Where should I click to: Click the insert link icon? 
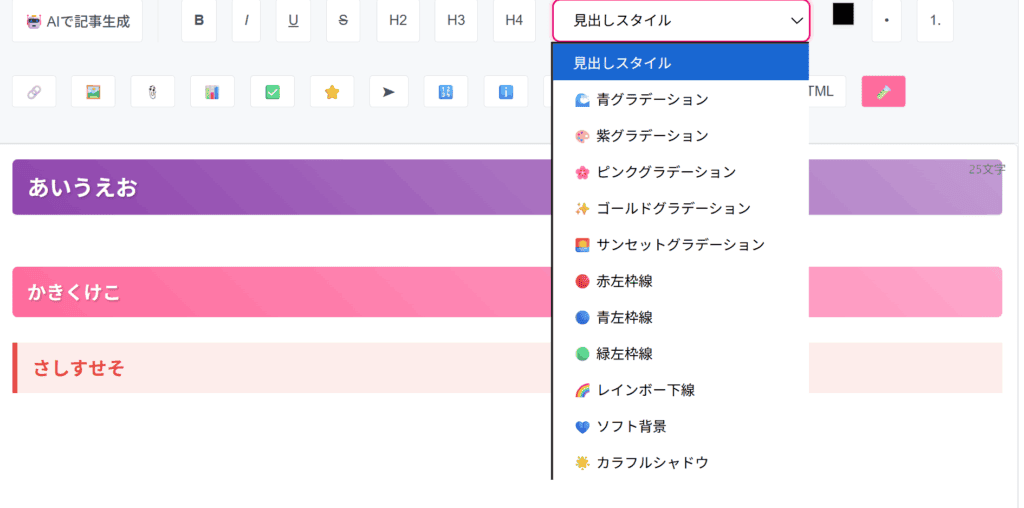pyautogui.click(x=34, y=92)
